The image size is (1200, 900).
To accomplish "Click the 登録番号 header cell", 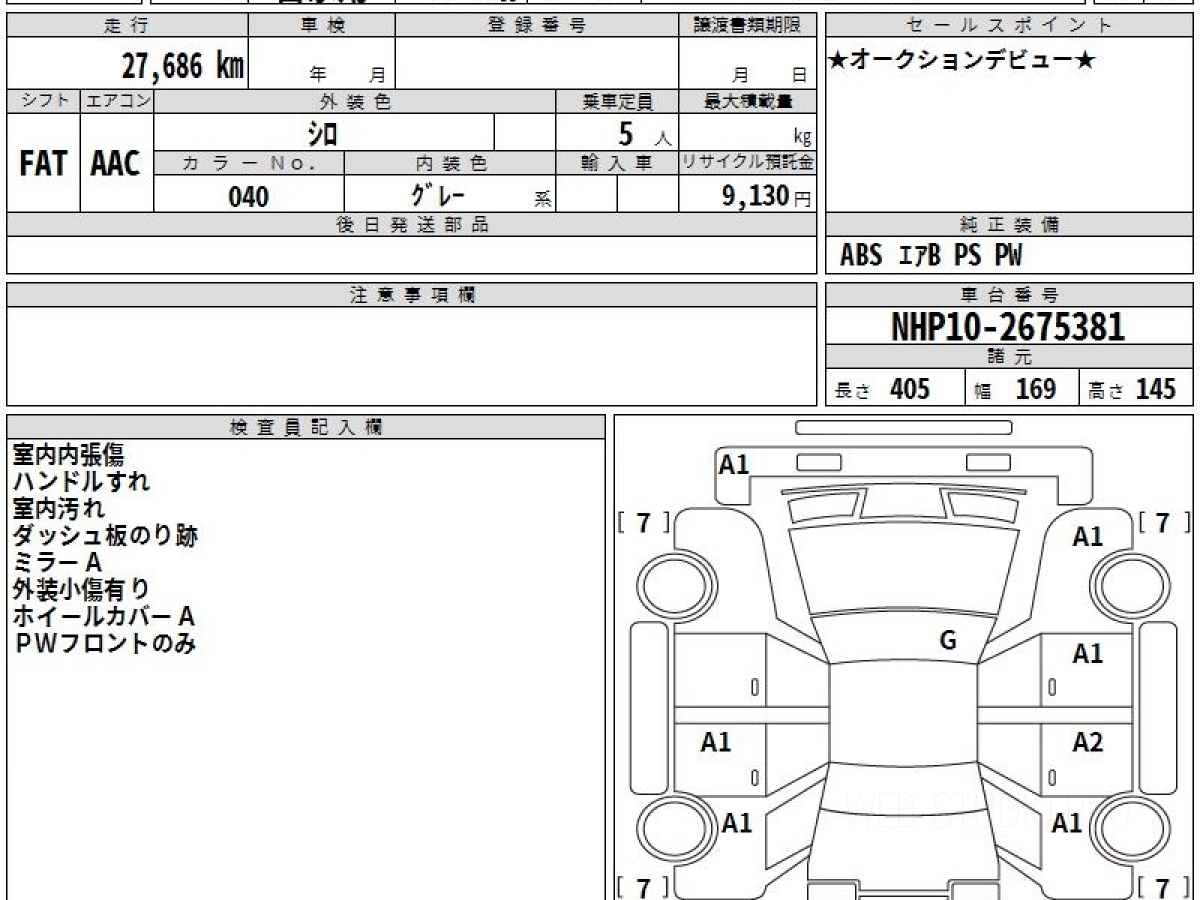I will [537, 26].
